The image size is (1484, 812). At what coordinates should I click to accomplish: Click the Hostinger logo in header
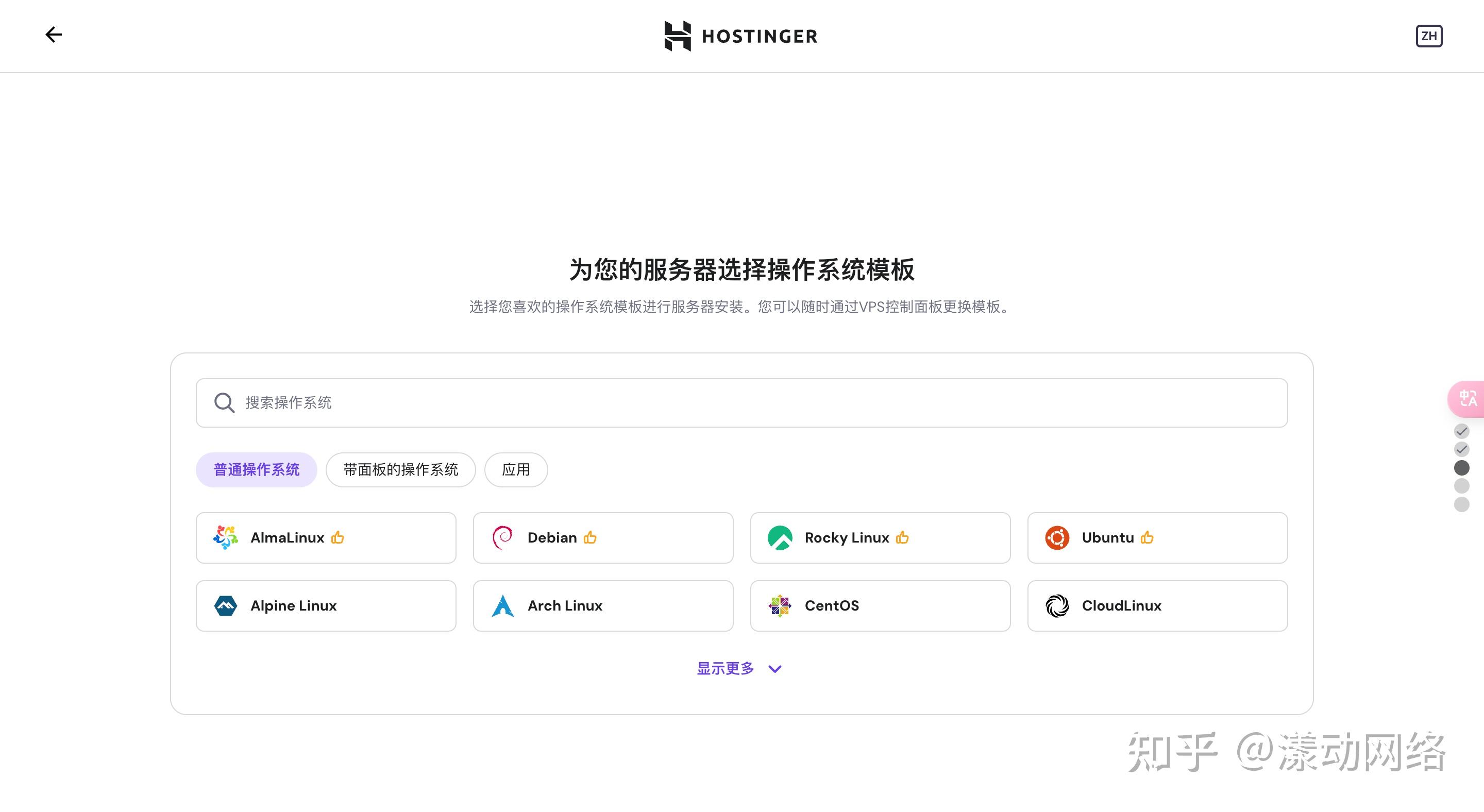pos(741,36)
